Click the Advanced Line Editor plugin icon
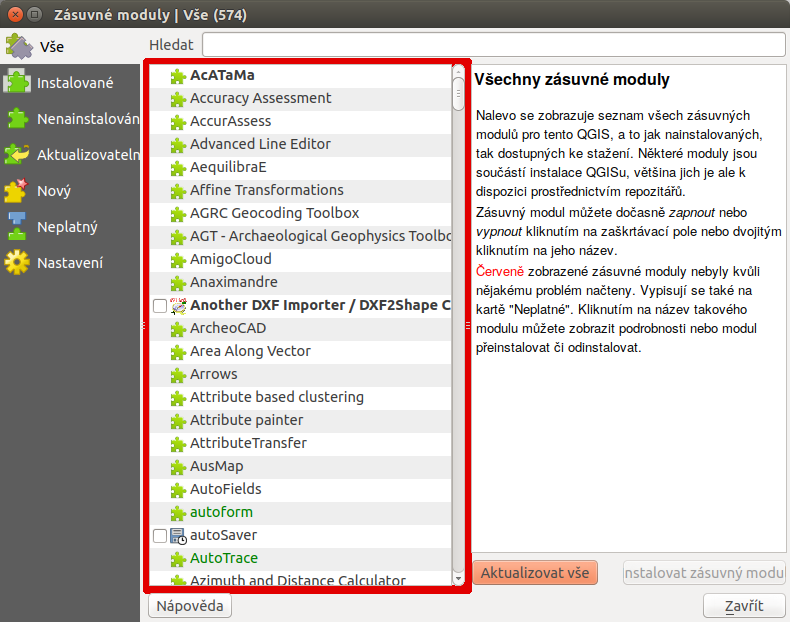The height and width of the screenshot is (622, 790). [178, 145]
